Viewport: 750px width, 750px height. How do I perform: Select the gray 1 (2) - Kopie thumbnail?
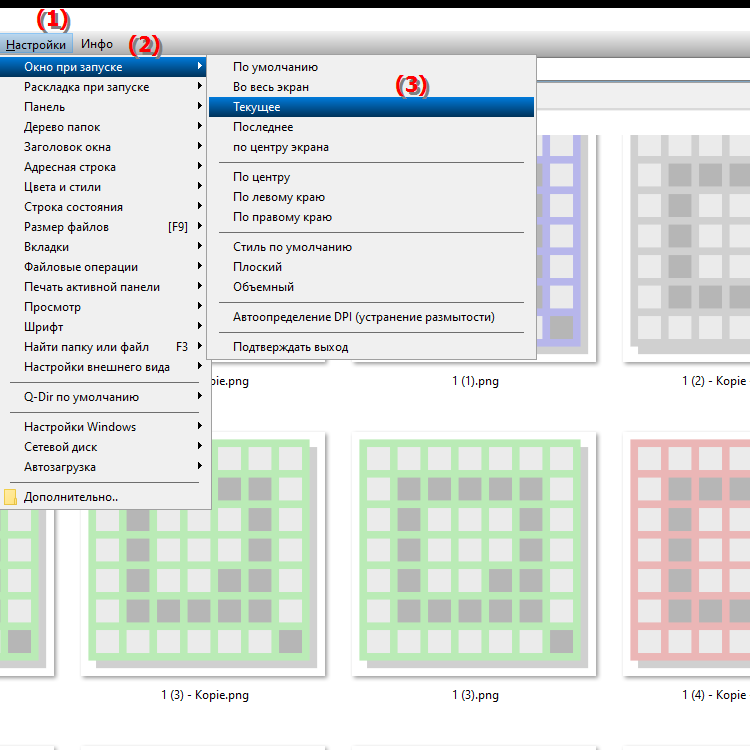click(x=687, y=248)
